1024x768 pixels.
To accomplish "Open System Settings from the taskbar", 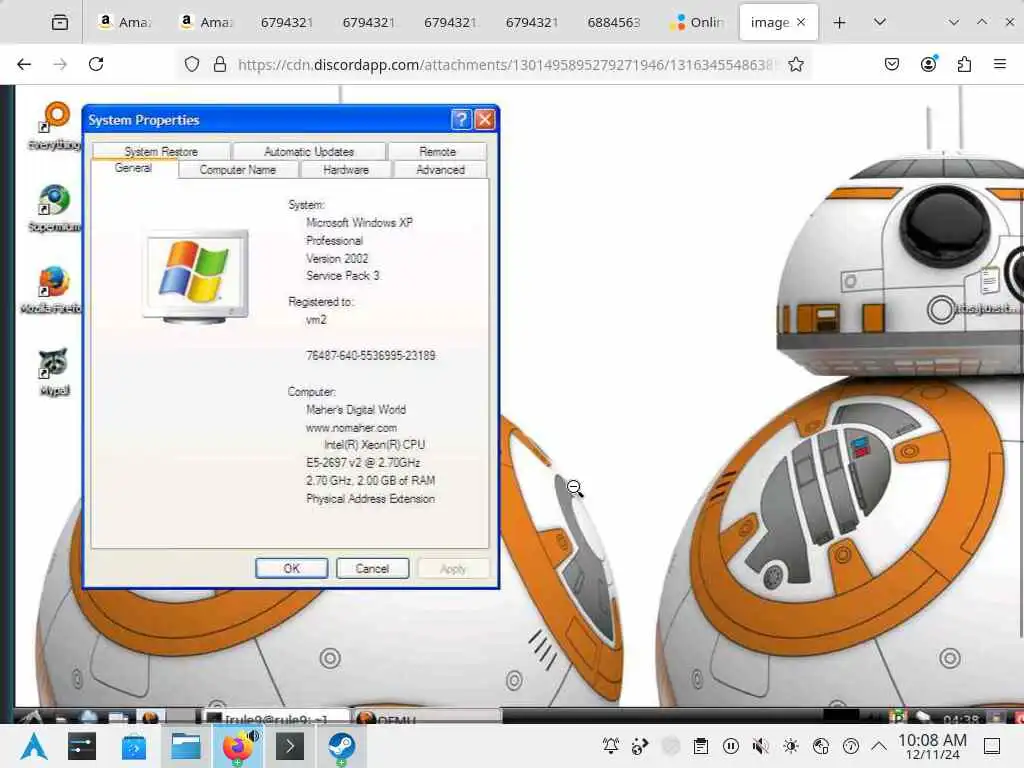I will coord(82,746).
